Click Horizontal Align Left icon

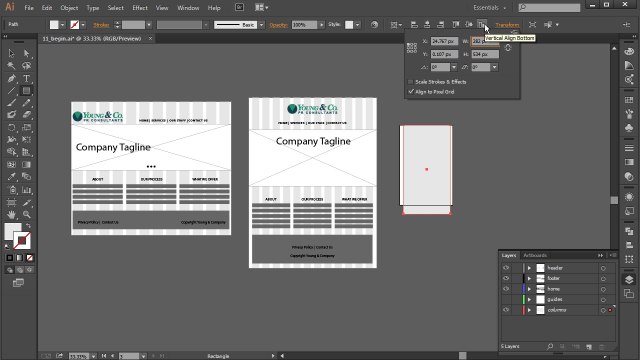[414, 24]
